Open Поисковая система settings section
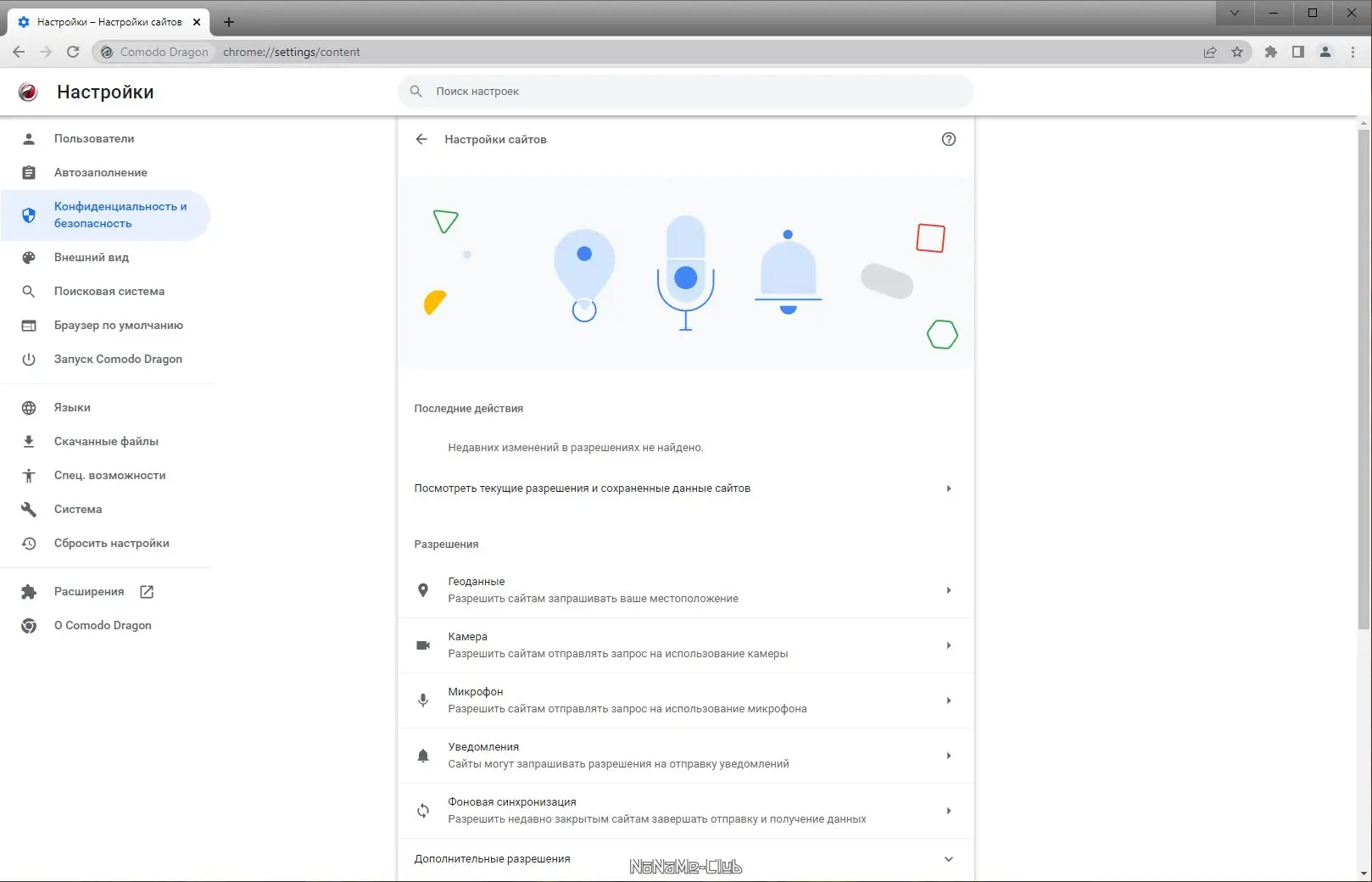Image resolution: width=1372 pixels, height=882 pixels. [105, 291]
